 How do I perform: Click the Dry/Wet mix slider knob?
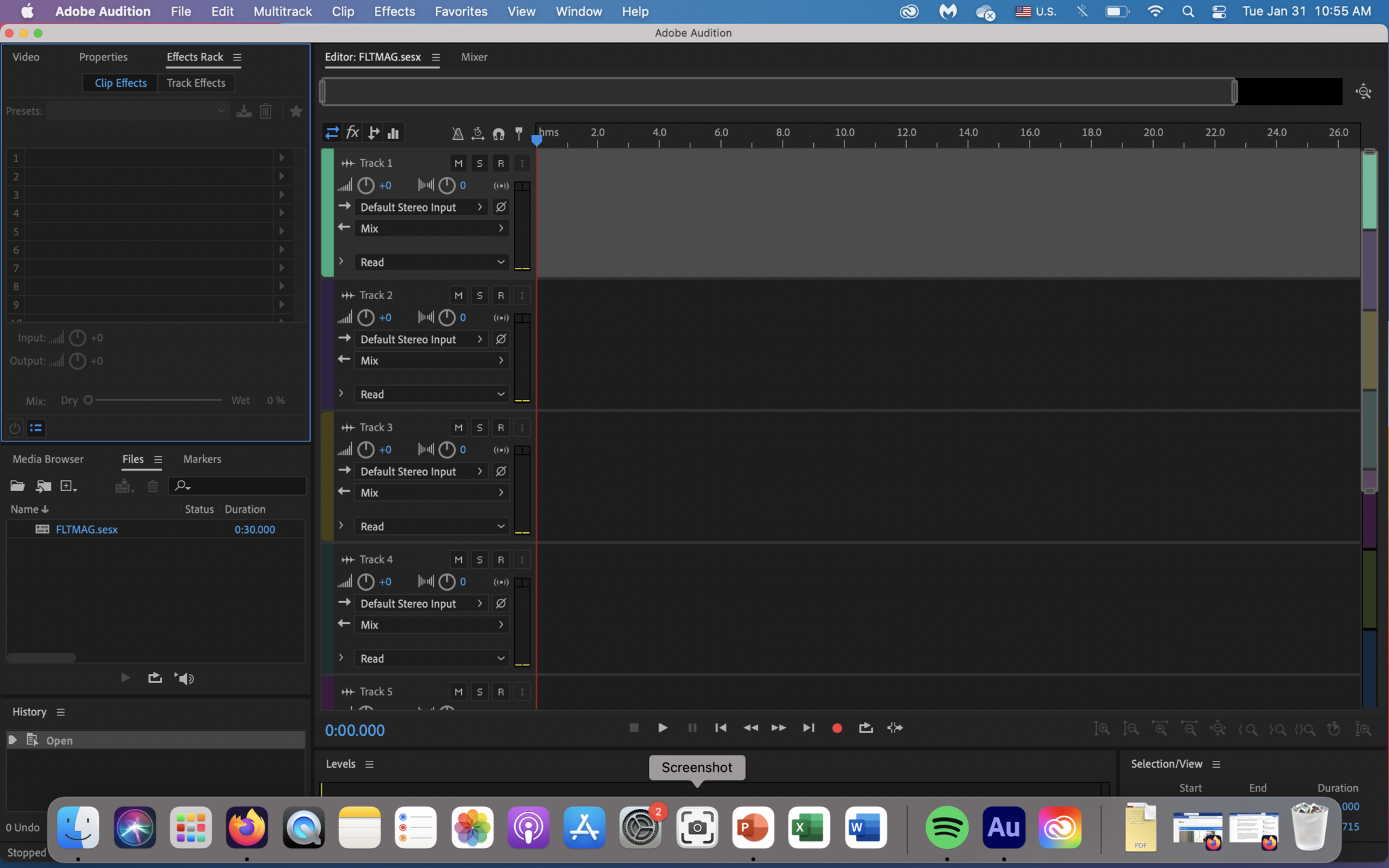[88, 400]
